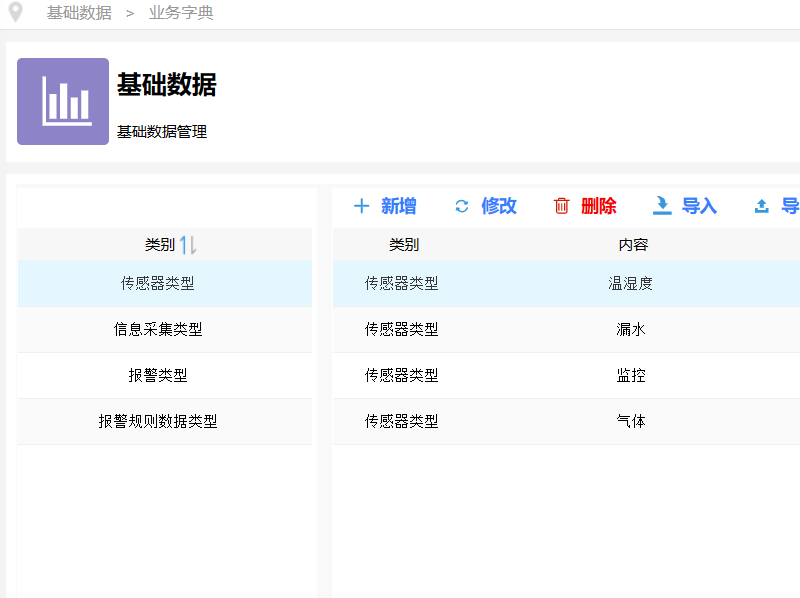Click the 修改 button
This screenshot has height=598, width=800.
(497, 206)
